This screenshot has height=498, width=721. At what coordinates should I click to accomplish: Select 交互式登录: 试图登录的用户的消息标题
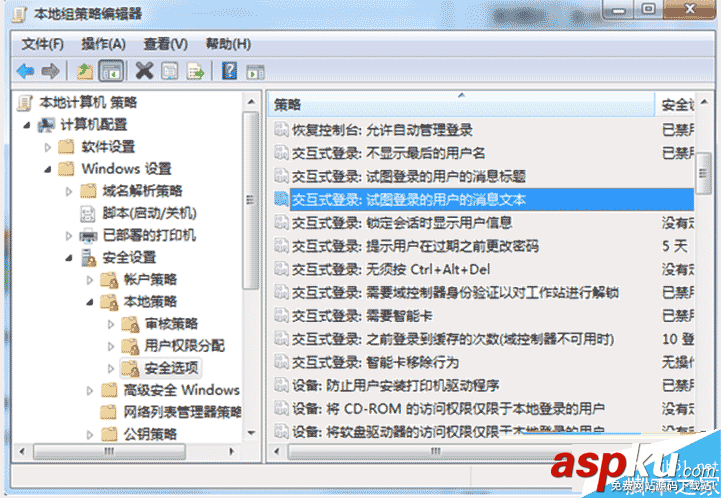point(409,176)
